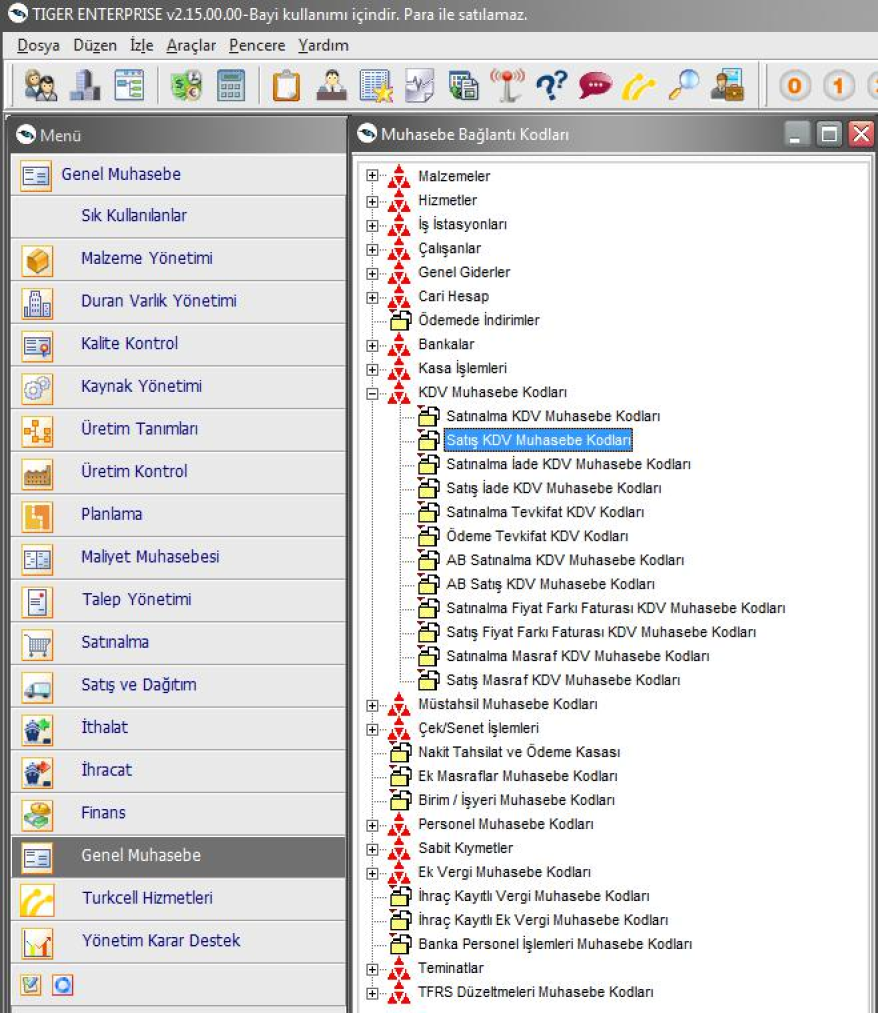Image resolution: width=878 pixels, height=1013 pixels.
Task: Open the Araçlar menu
Action: pos(191,45)
